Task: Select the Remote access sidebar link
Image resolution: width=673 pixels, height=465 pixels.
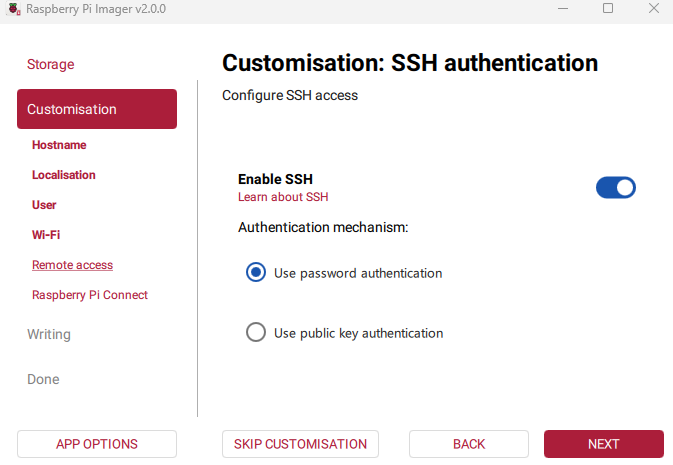Action: click(72, 265)
